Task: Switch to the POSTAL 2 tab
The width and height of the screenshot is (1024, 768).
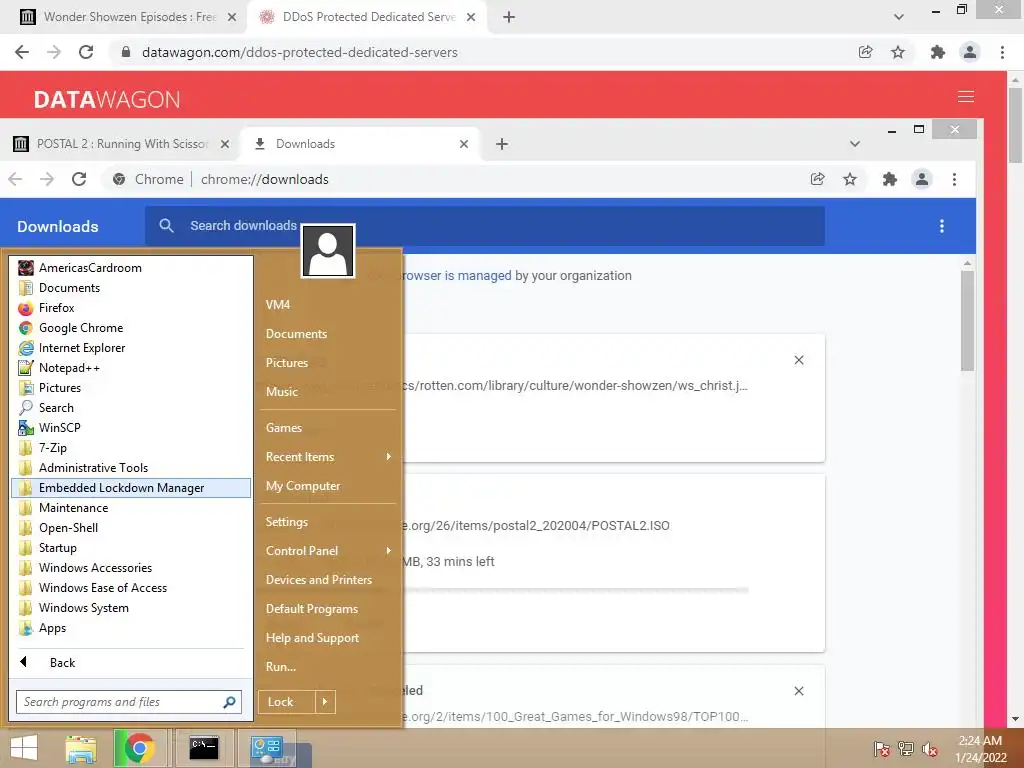Action: pyautogui.click(x=121, y=144)
